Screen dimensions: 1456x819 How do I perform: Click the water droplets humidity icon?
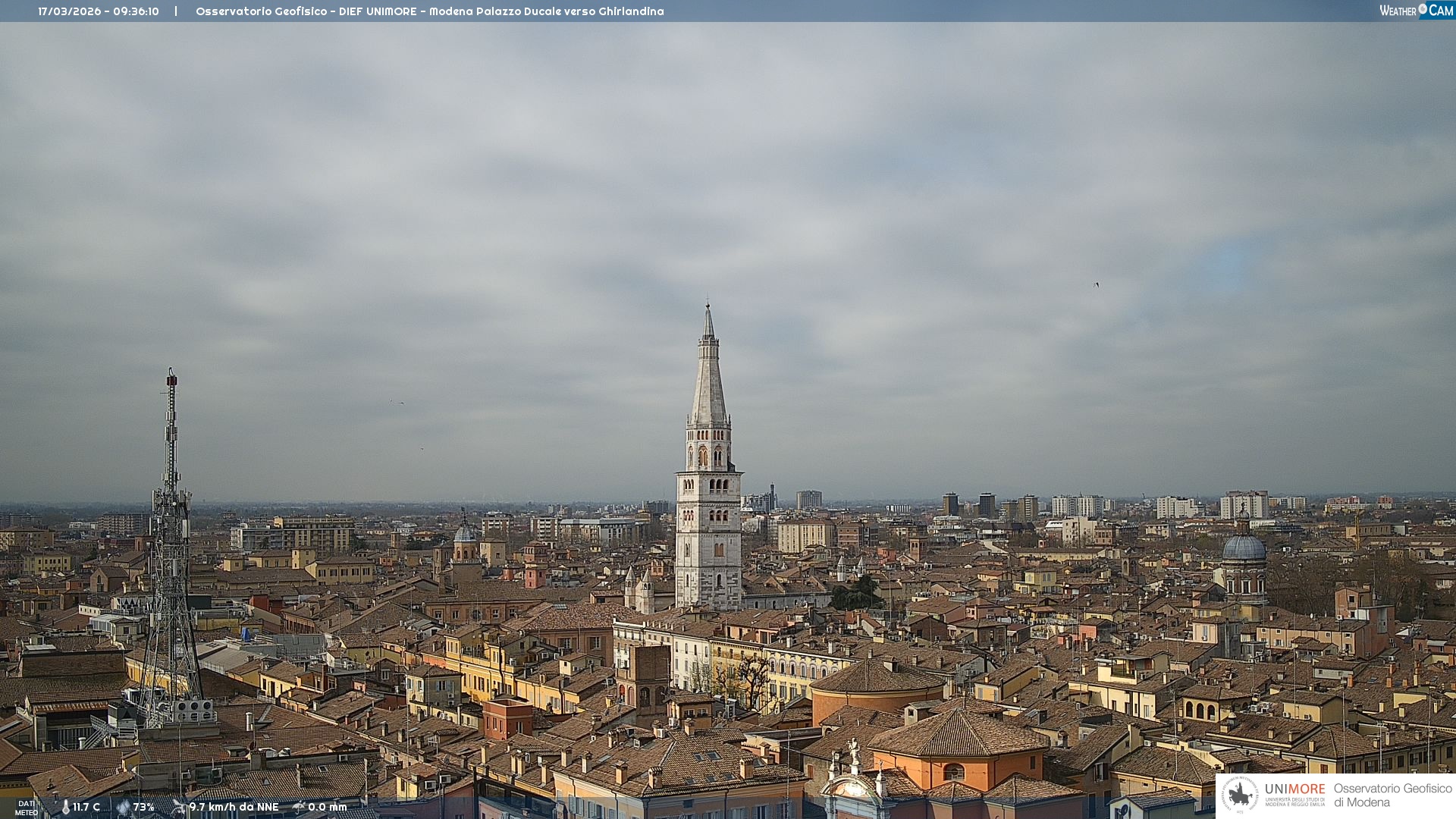coord(123,808)
